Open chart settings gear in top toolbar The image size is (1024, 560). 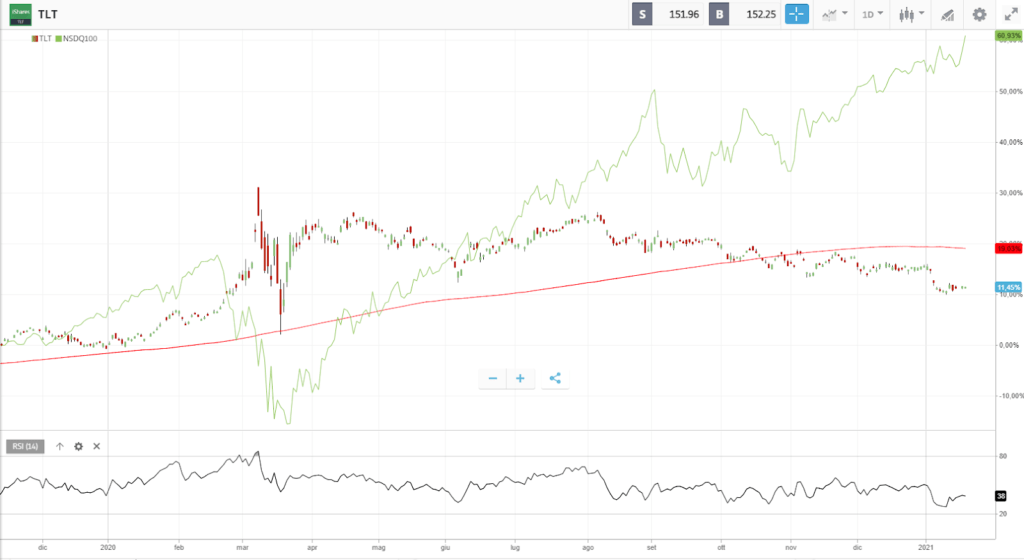[x=979, y=14]
